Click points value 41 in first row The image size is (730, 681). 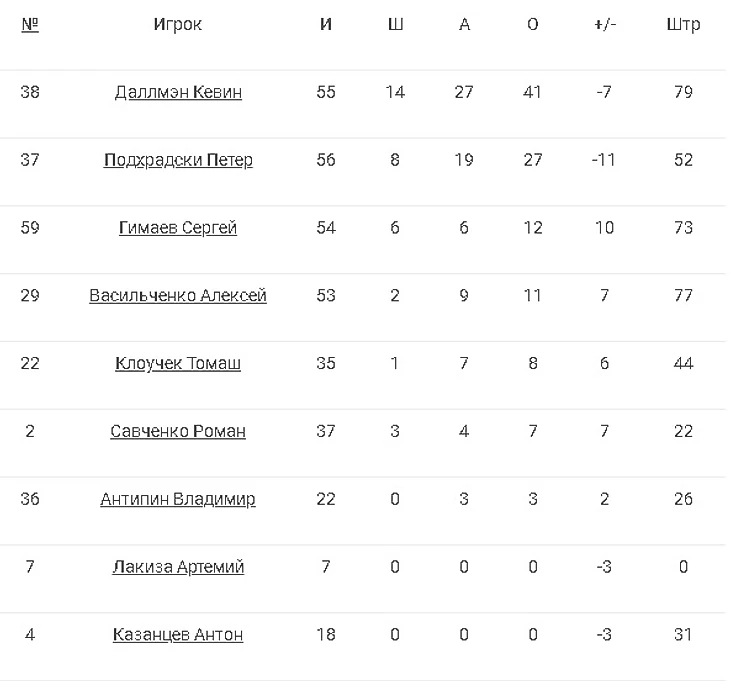click(532, 92)
